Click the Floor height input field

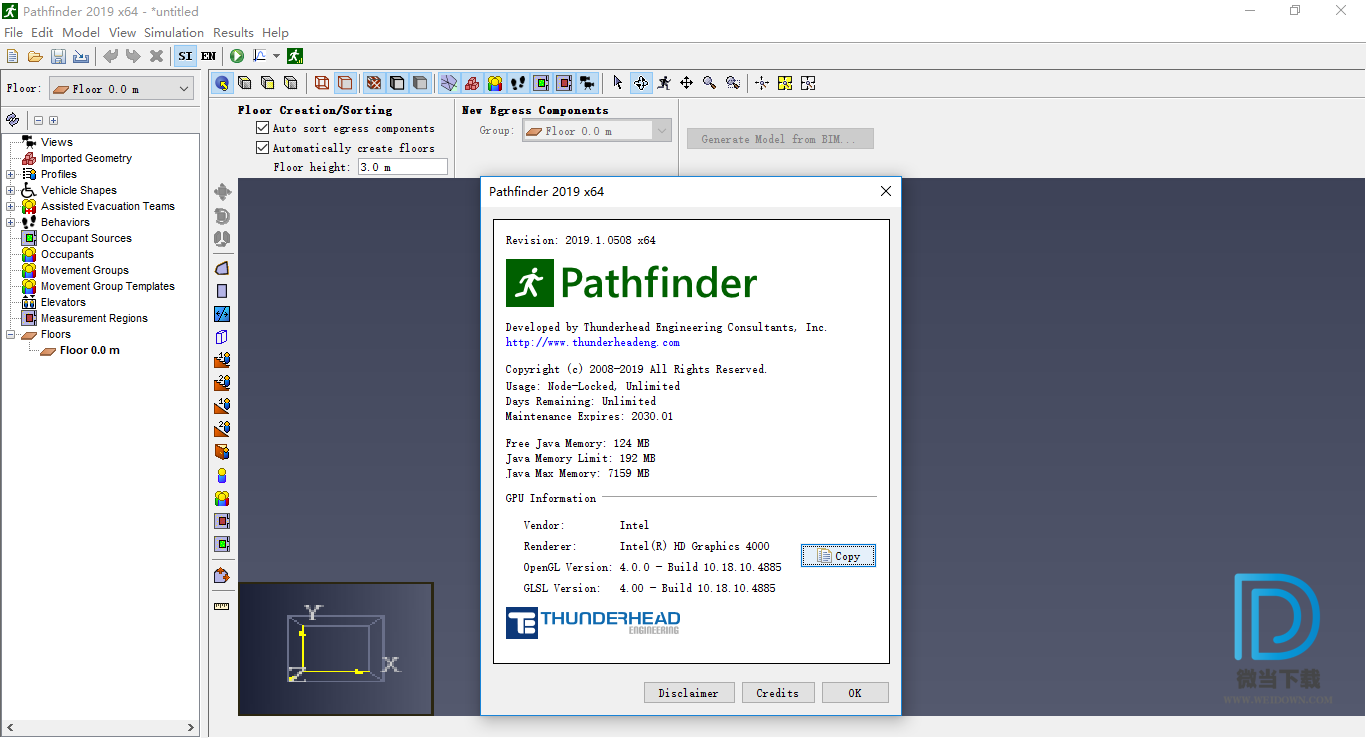coord(402,167)
